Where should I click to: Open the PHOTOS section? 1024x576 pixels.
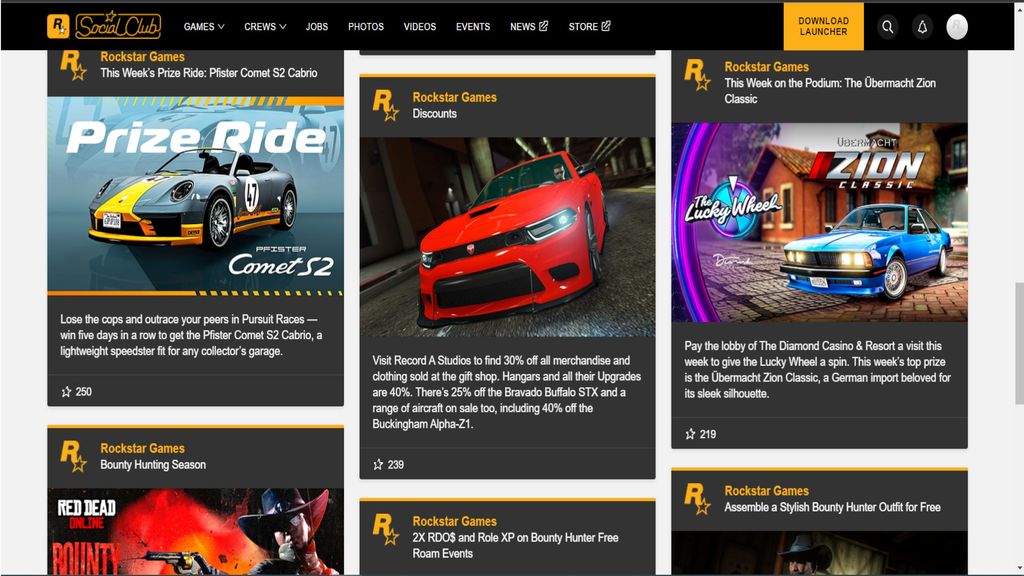click(366, 27)
